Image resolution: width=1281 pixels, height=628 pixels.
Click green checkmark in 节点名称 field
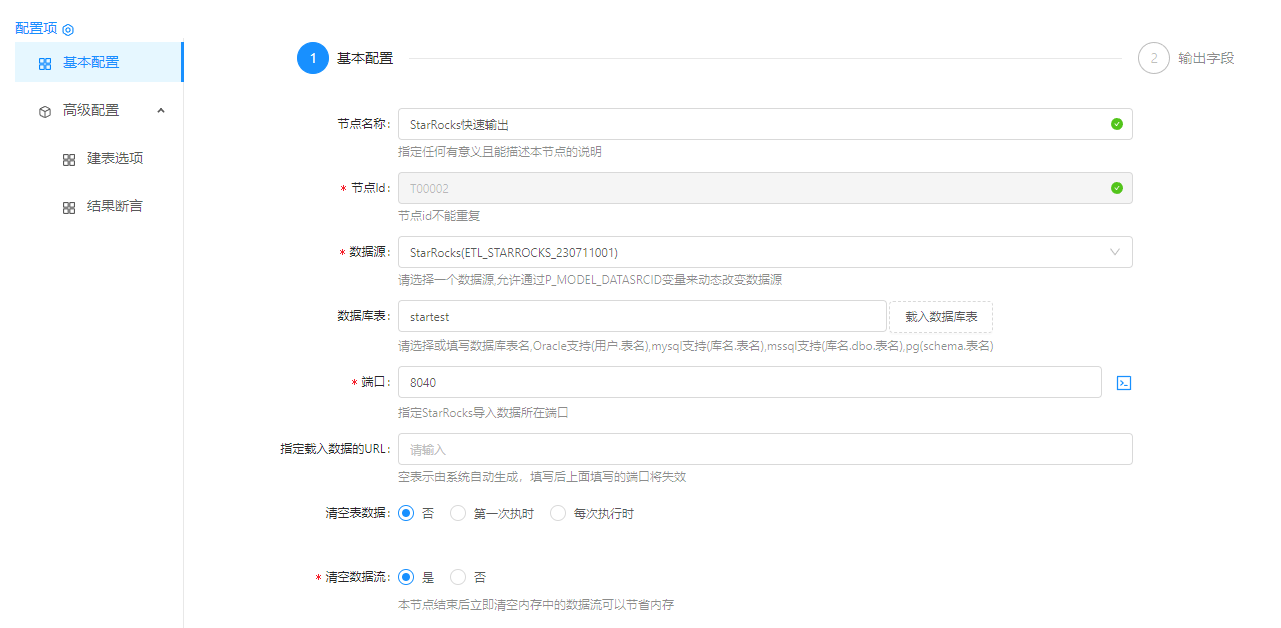(1116, 125)
